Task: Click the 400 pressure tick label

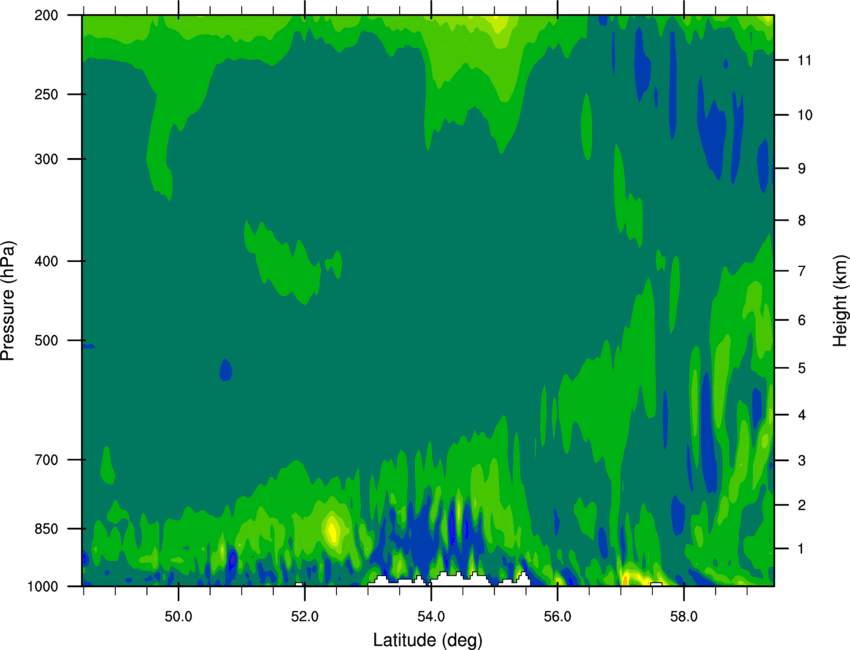Action: coord(46,261)
